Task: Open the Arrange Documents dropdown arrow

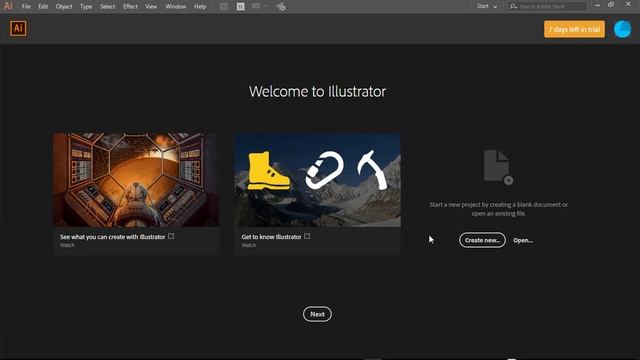Action: [x=265, y=7]
